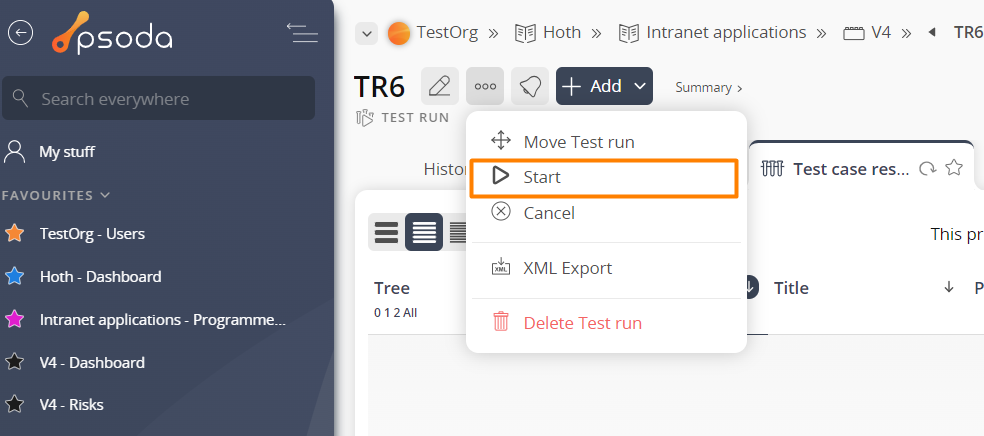Open the Add button dropdown arrow

(639, 86)
